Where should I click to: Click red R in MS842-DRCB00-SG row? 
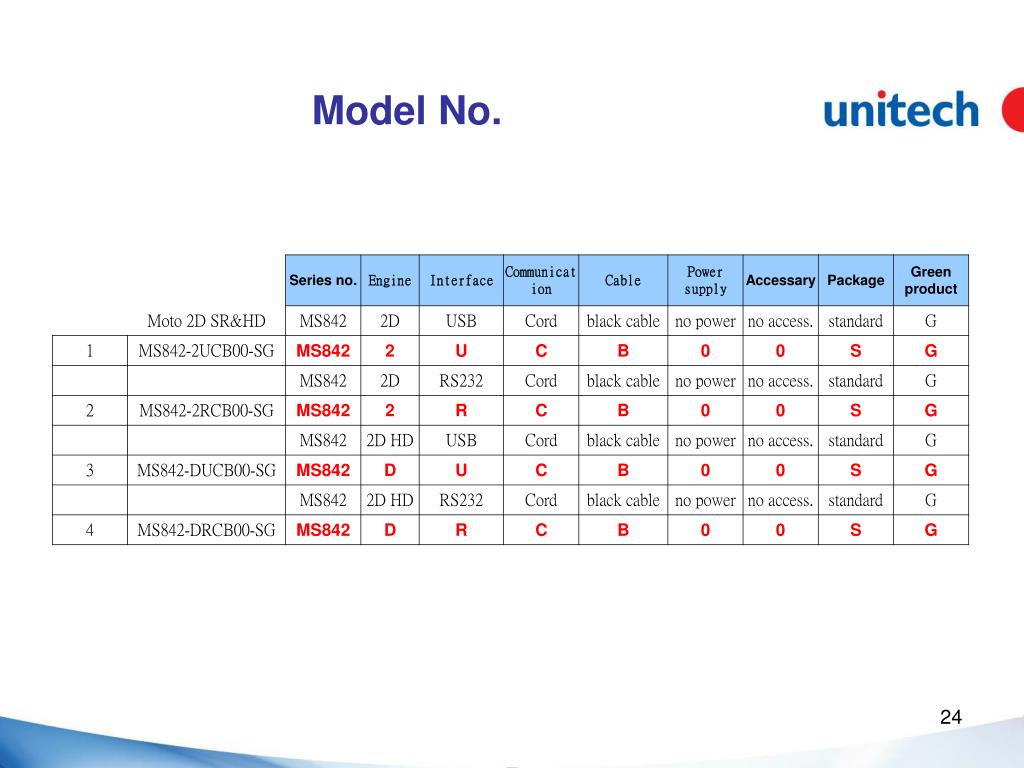(461, 530)
